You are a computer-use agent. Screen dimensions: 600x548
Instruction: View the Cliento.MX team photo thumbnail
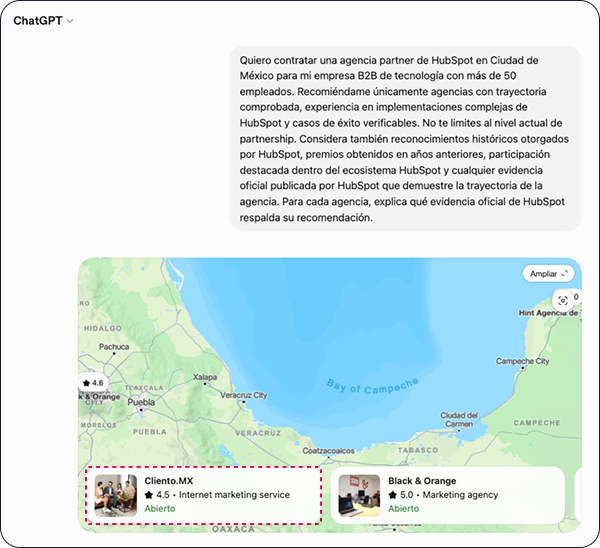(116, 496)
